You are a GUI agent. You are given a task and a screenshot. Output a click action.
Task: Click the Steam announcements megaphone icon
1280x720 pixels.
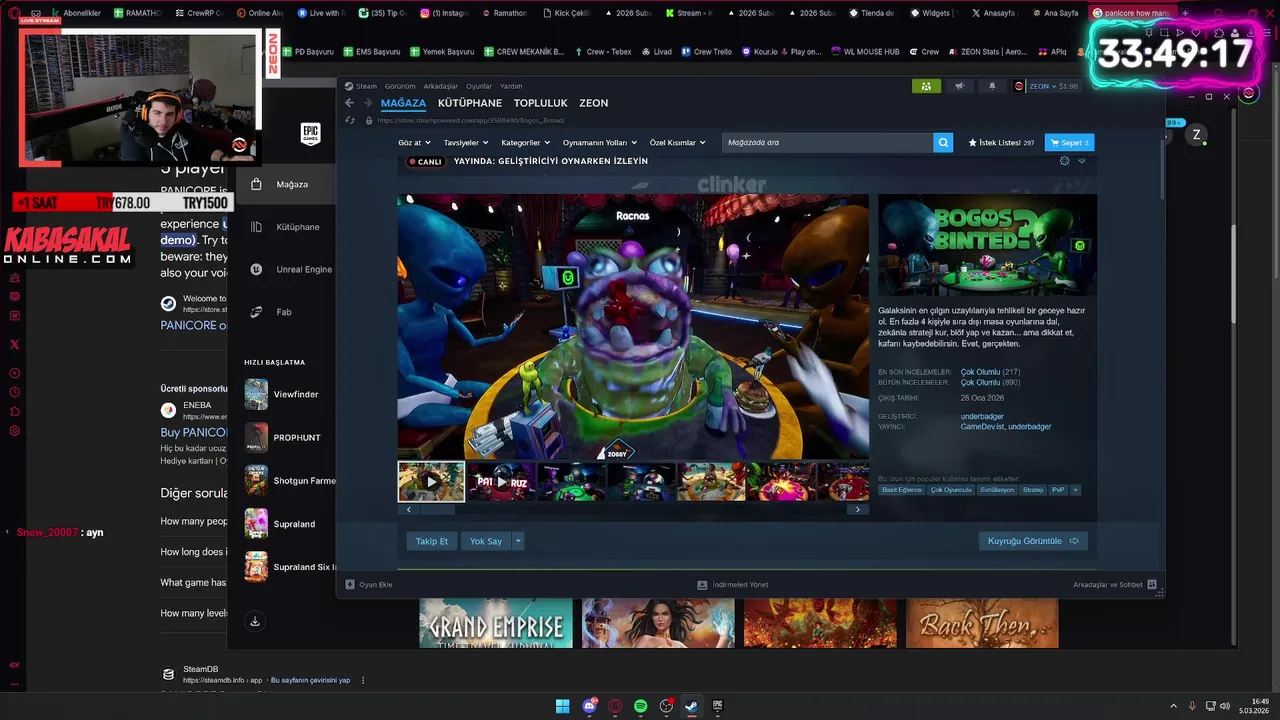pos(960,86)
